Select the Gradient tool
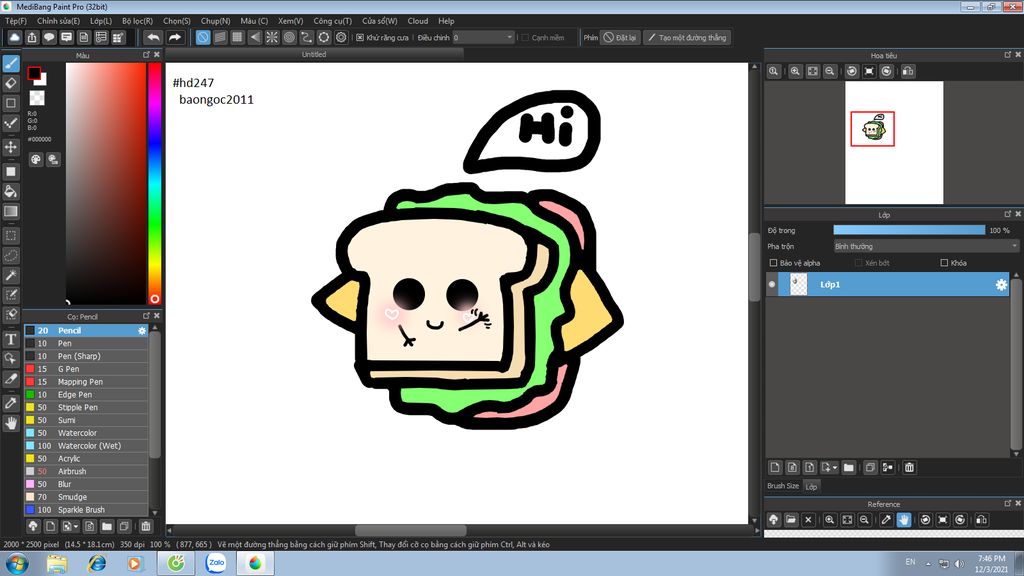Screen dimensions: 1024x576 (11, 211)
